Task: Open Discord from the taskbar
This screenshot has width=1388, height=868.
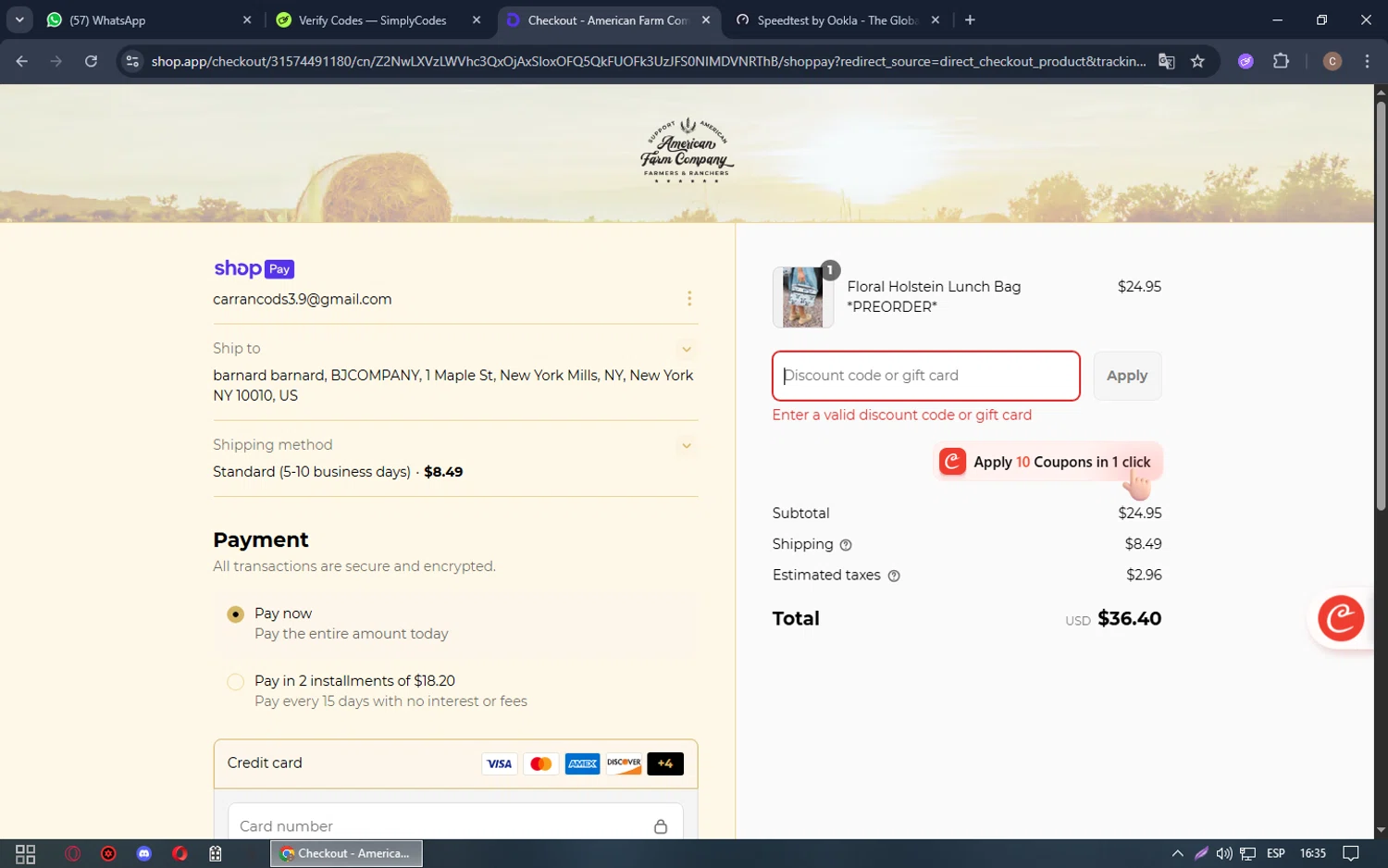Action: coord(143,853)
